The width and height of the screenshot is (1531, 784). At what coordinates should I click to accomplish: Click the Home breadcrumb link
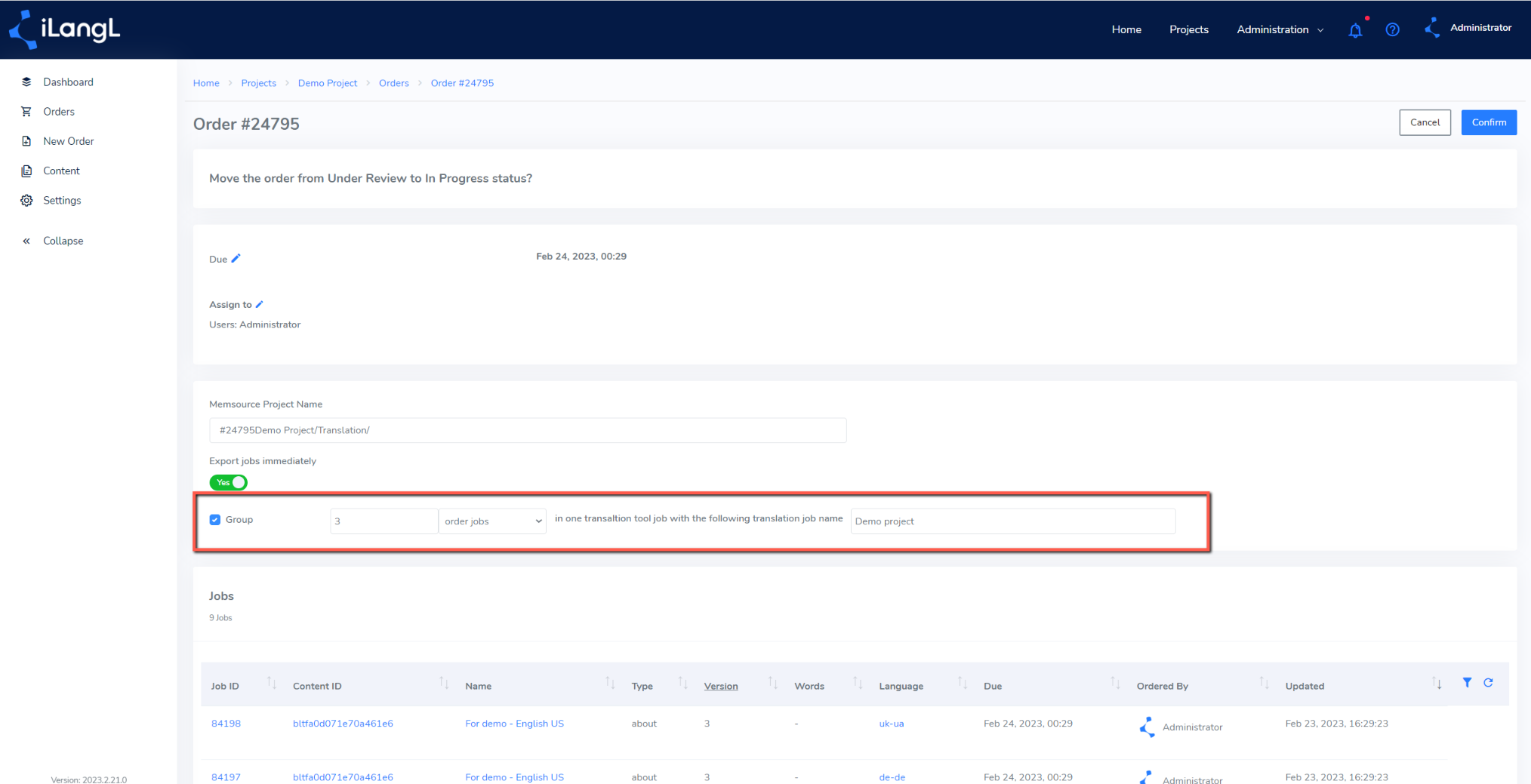[206, 83]
